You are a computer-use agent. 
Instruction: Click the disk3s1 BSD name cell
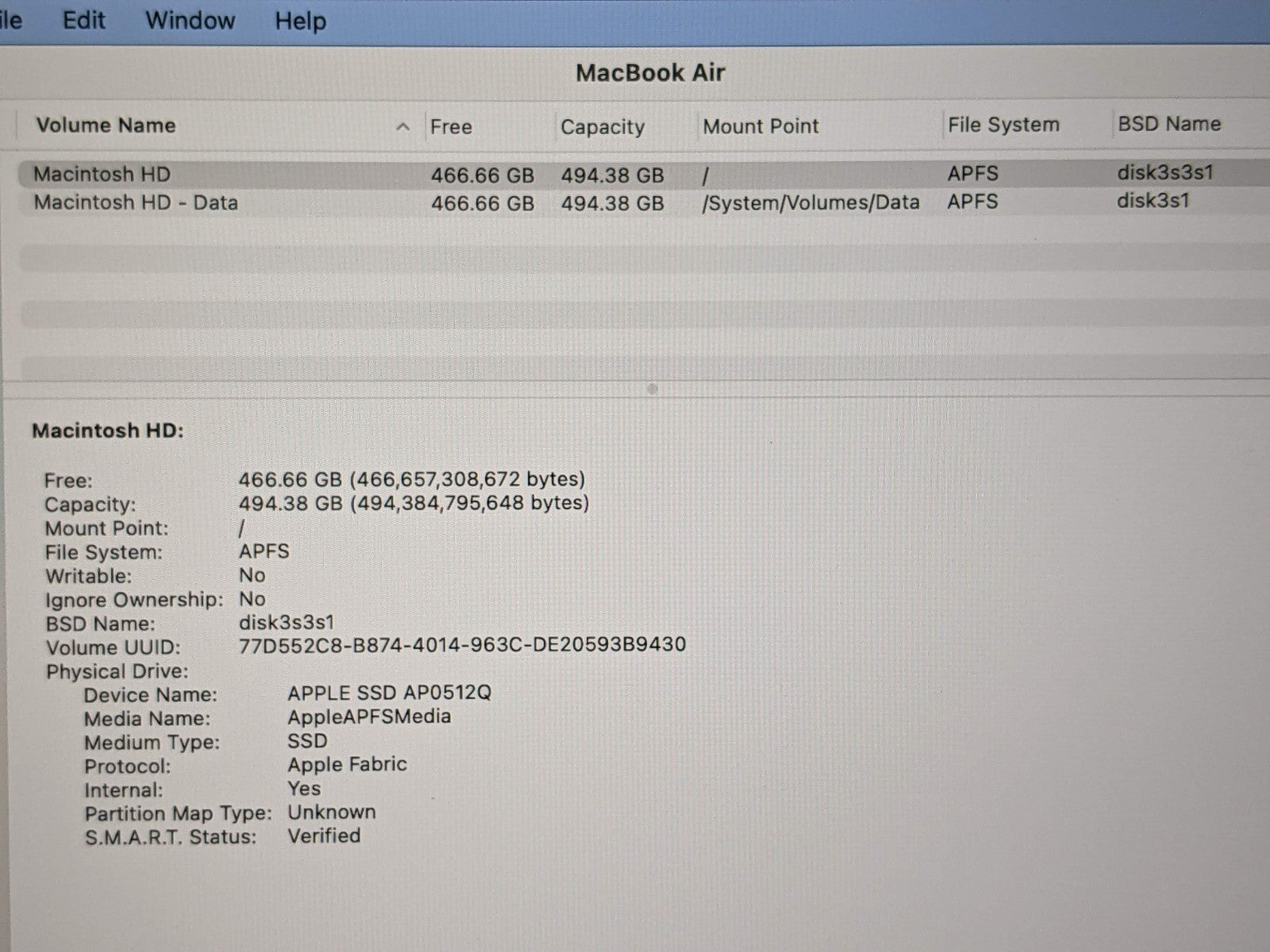1153,201
